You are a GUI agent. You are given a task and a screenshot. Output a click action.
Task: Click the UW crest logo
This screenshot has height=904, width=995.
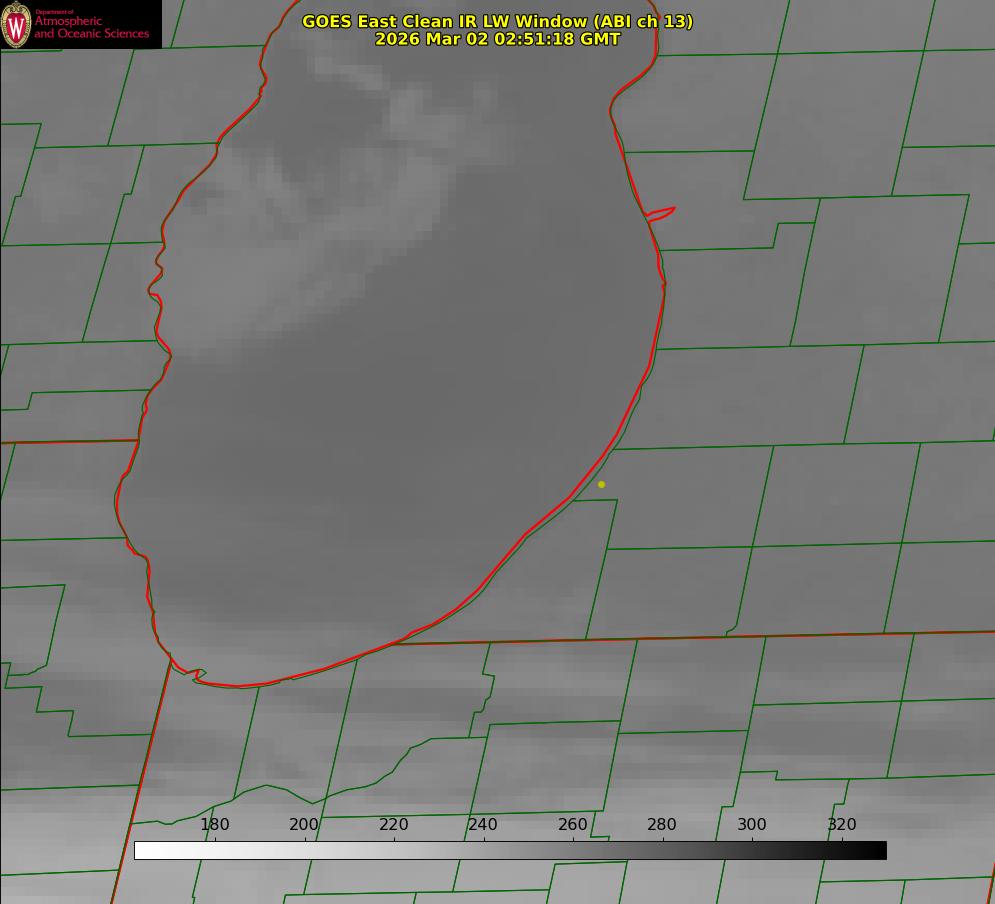coord(17,24)
